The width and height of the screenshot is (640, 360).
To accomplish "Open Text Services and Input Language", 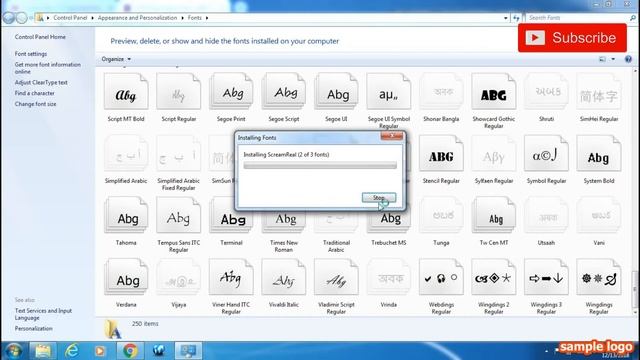I will pos(43,314).
